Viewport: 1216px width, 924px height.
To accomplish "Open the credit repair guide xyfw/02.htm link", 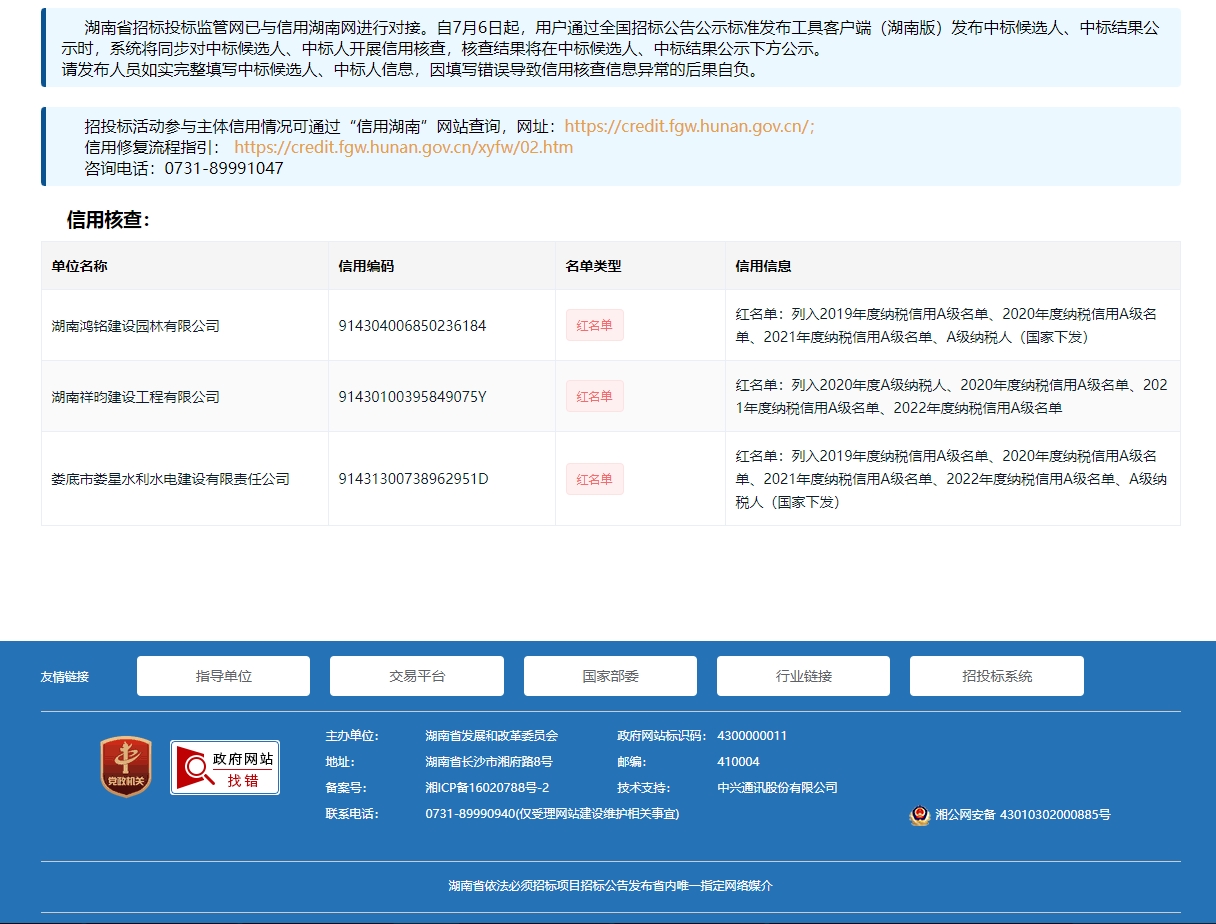I will (403, 147).
